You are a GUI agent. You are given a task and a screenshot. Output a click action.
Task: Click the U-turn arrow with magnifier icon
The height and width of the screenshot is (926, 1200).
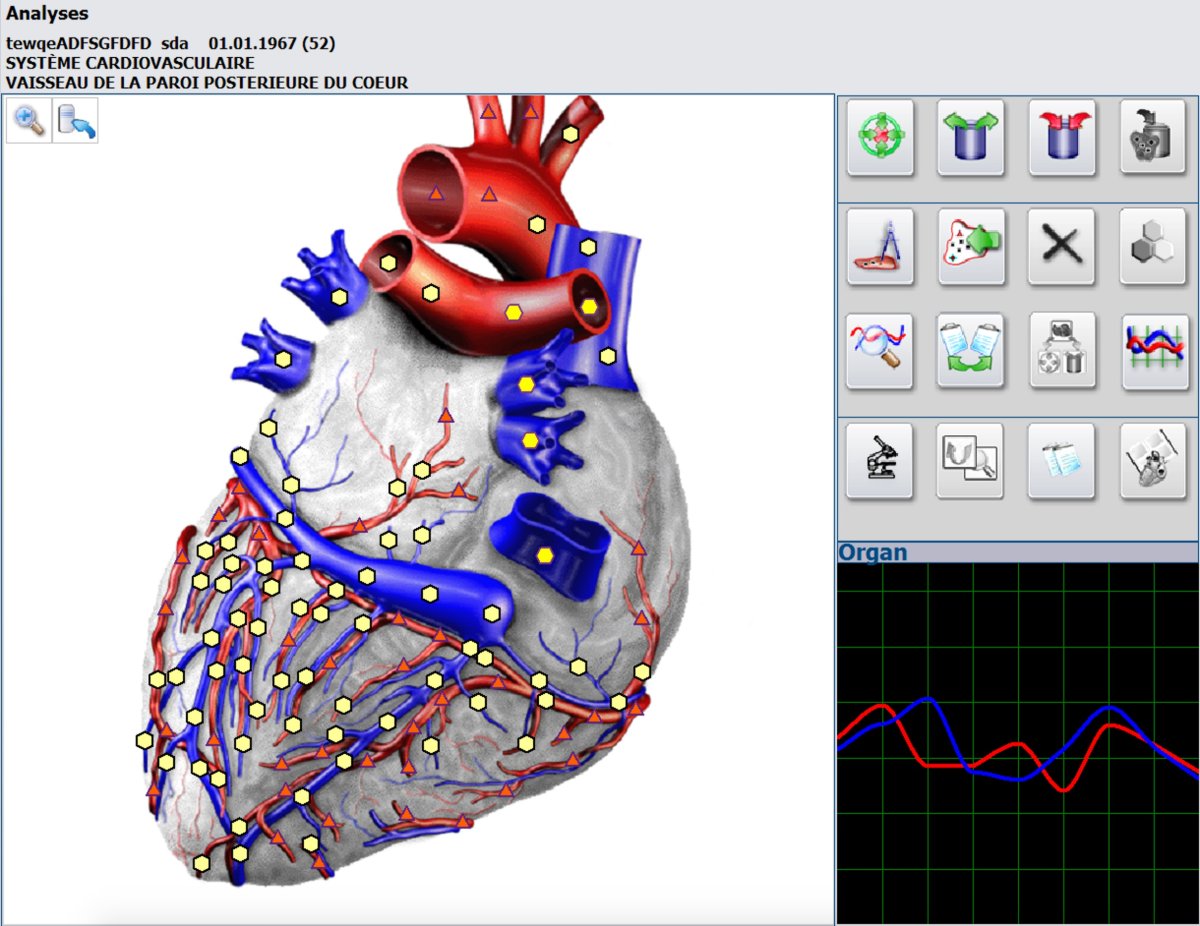click(971, 461)
